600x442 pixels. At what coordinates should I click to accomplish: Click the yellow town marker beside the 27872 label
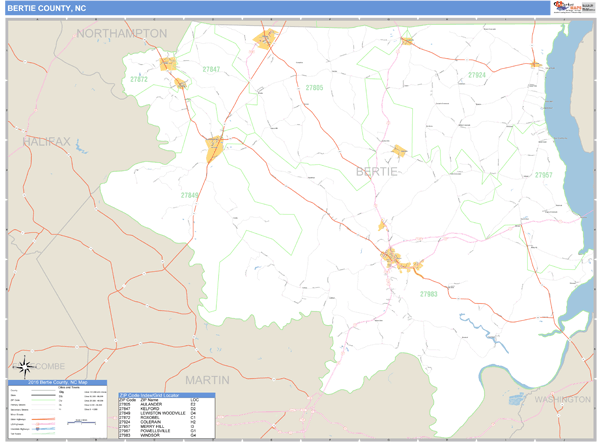(167, 64)
